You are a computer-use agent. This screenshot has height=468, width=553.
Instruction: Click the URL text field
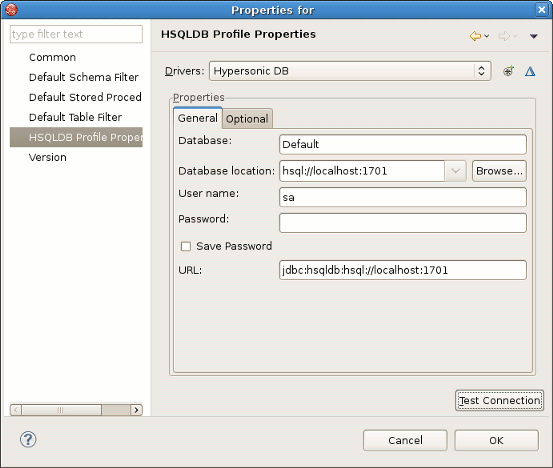403,270
